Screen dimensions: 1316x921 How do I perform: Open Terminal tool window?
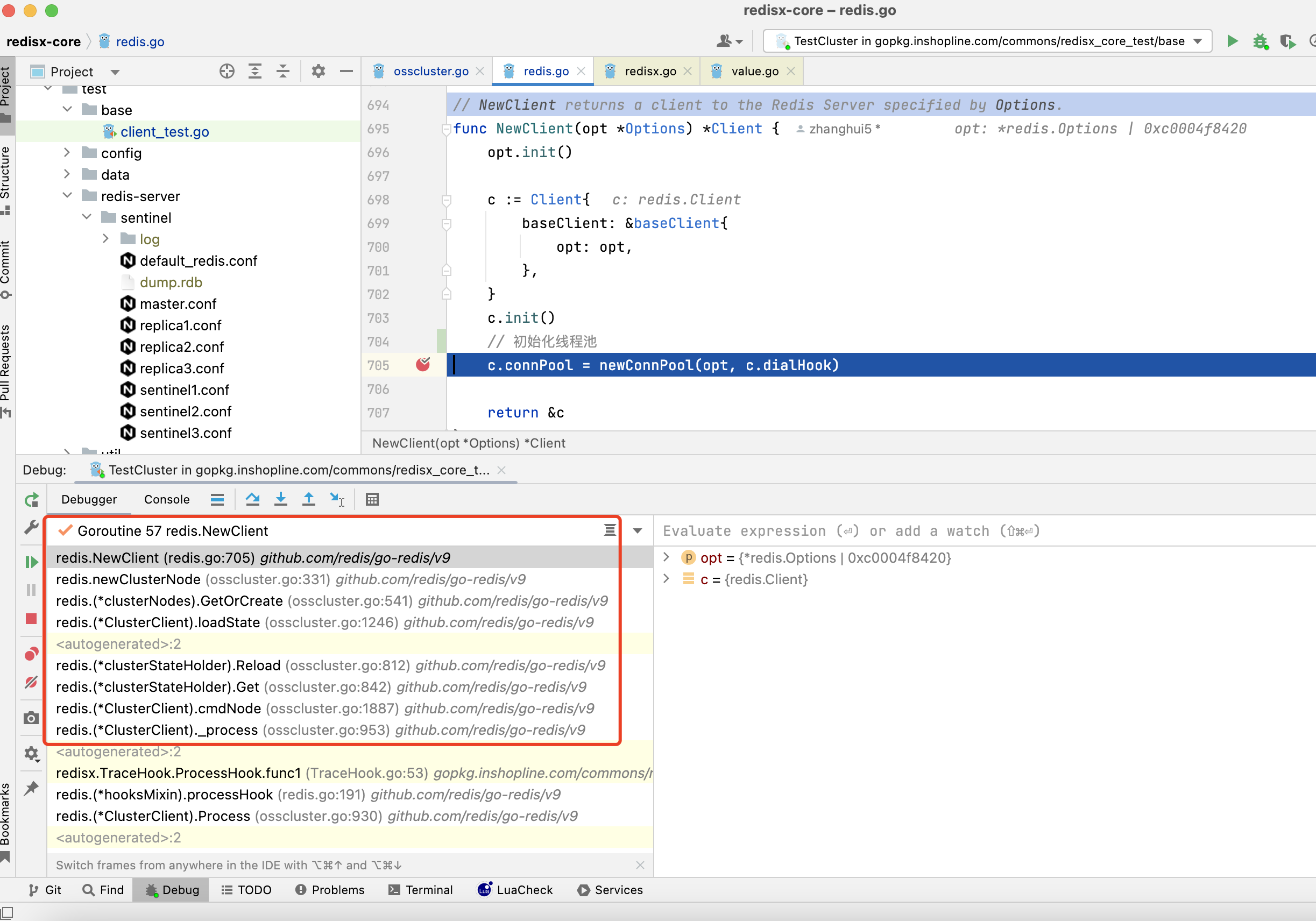420,889
